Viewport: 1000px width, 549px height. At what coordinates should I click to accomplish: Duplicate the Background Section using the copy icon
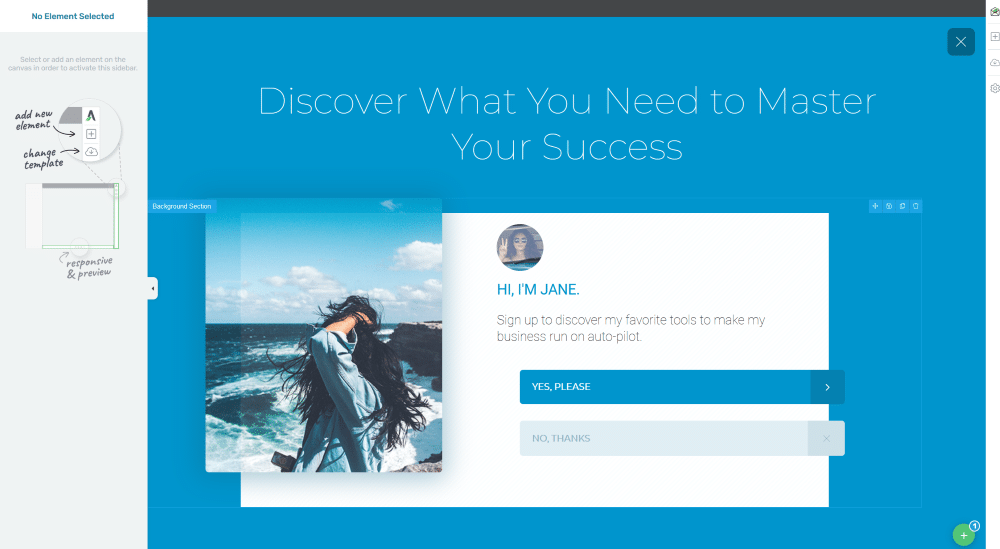[902, 206]
